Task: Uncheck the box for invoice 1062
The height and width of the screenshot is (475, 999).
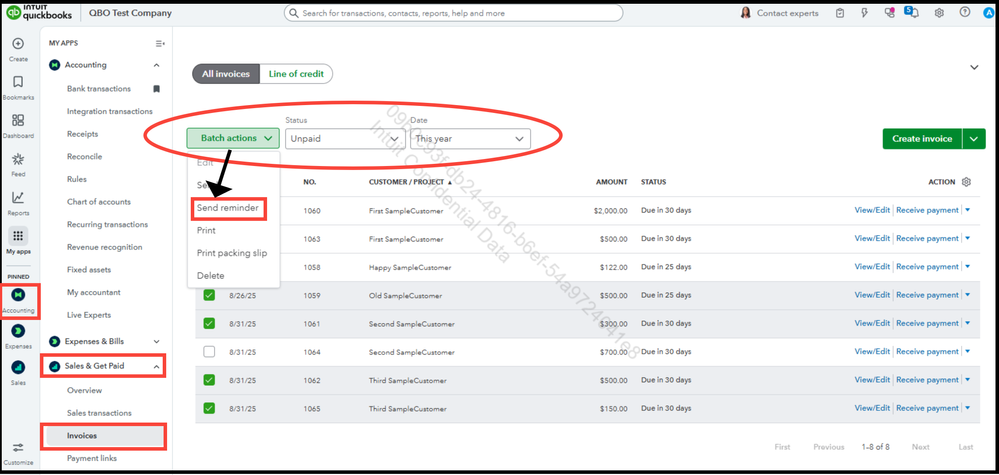Action: [x=209, y=380]
